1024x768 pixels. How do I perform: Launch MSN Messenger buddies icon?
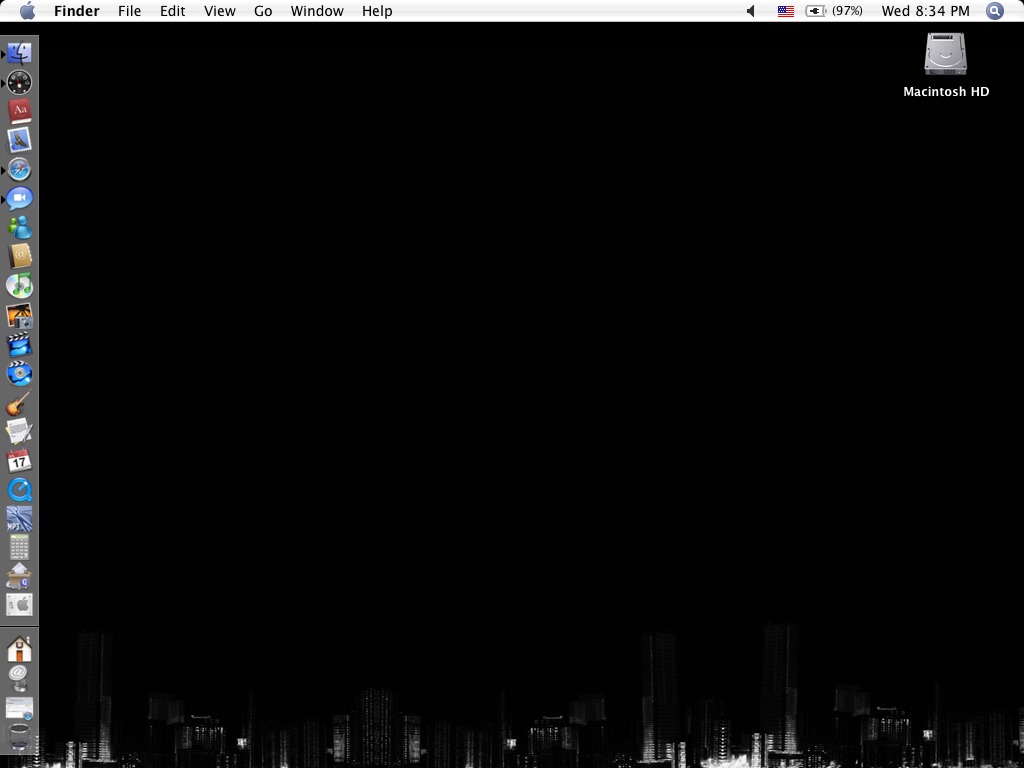pyautogui.click(x=20, y=227)
